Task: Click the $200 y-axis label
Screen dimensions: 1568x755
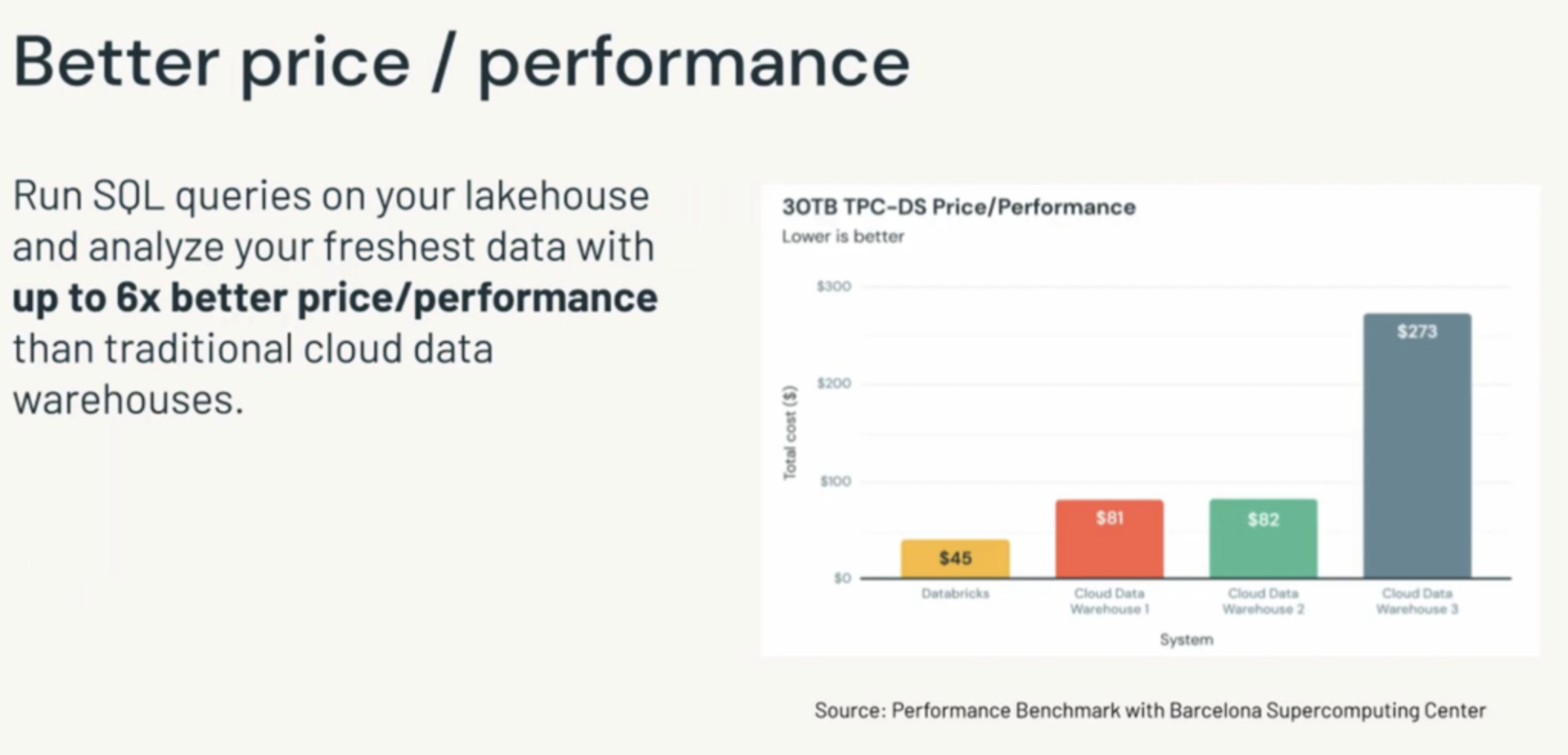Action: pos(833,383)
